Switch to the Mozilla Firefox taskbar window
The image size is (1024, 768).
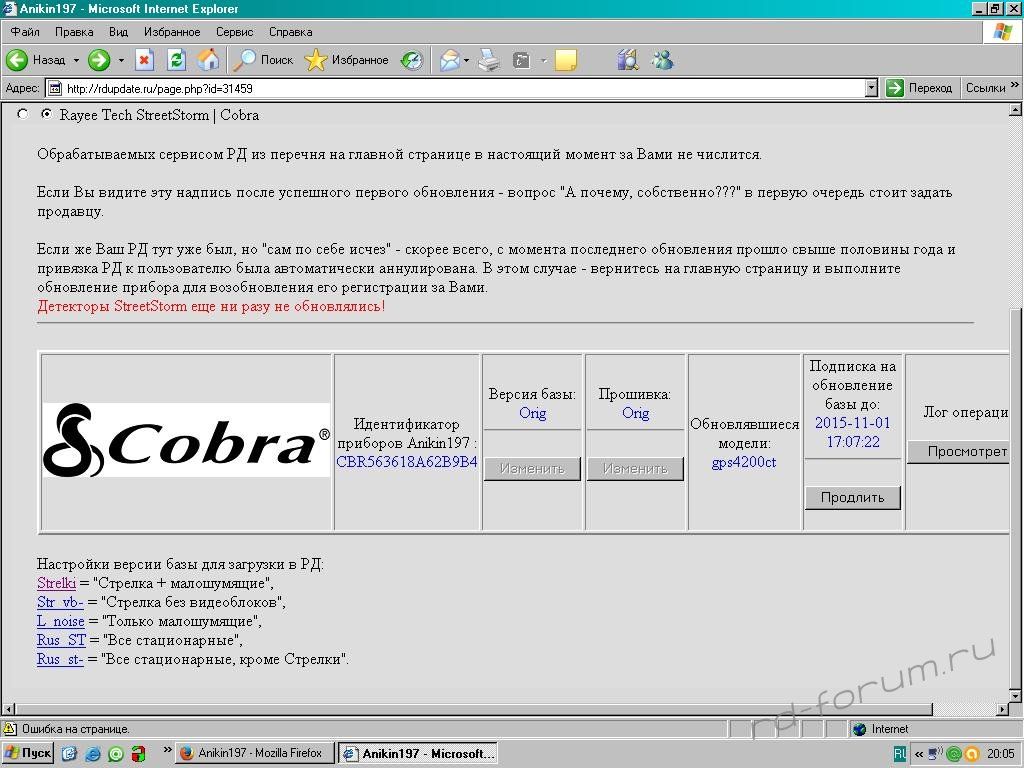tap(253, 753)
